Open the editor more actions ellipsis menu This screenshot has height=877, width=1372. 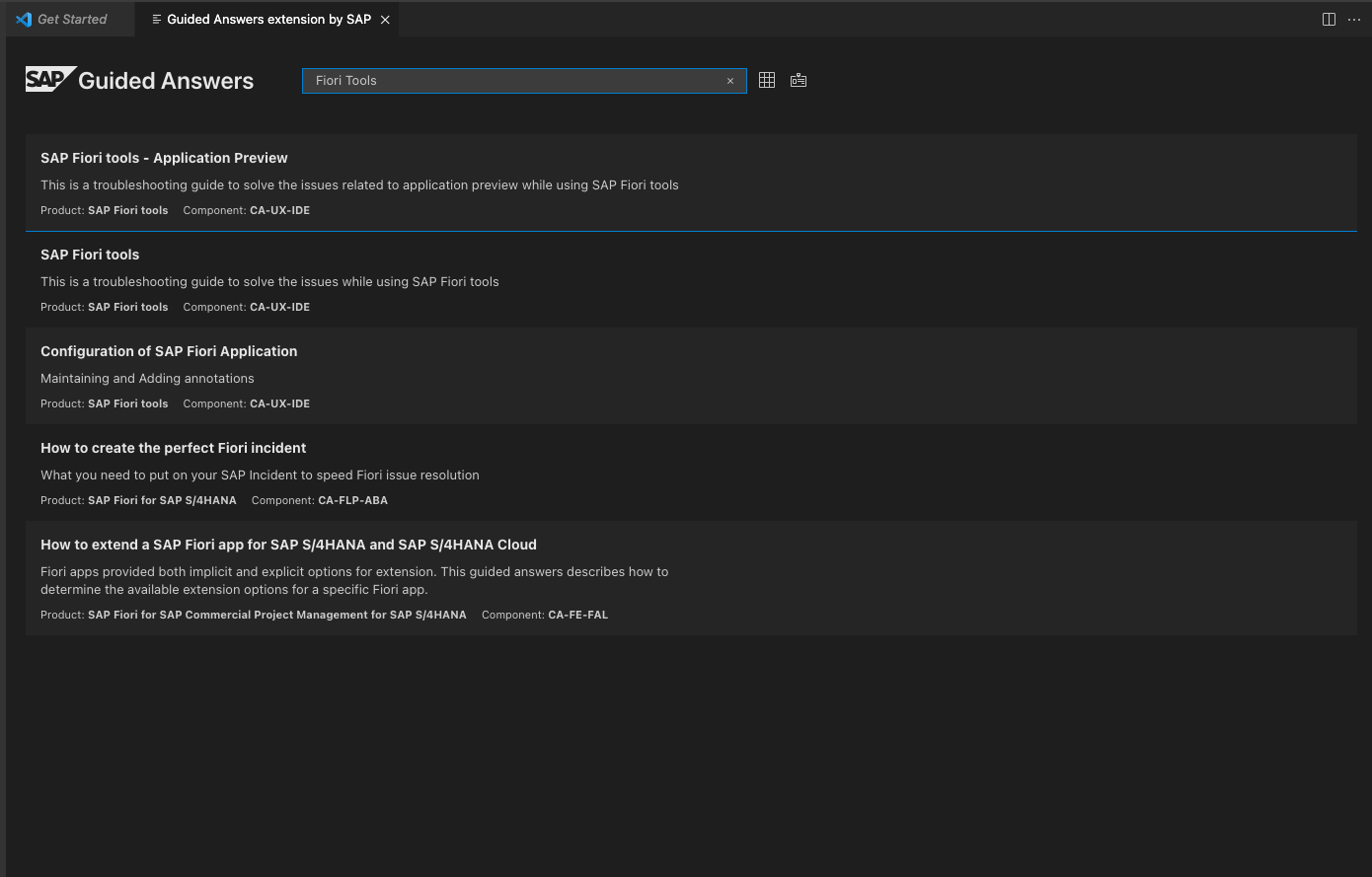1354,19
